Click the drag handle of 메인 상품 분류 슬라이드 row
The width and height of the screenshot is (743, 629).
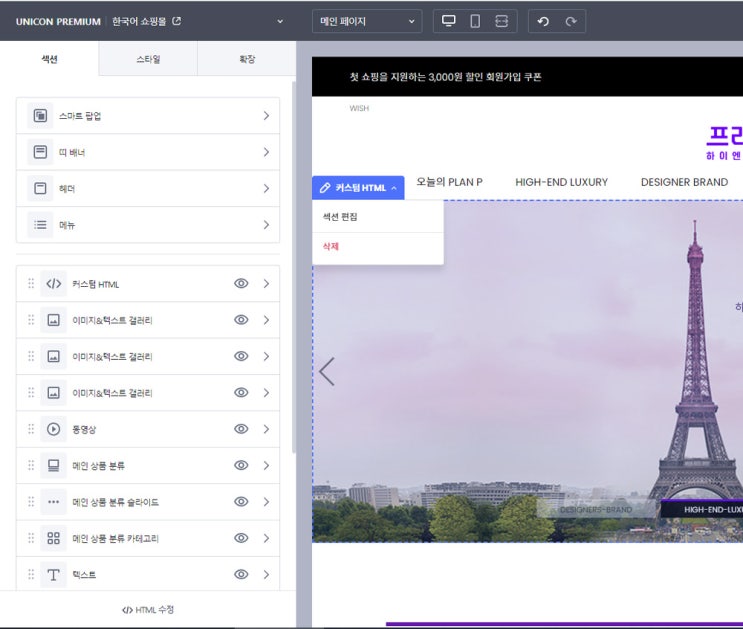31,501
